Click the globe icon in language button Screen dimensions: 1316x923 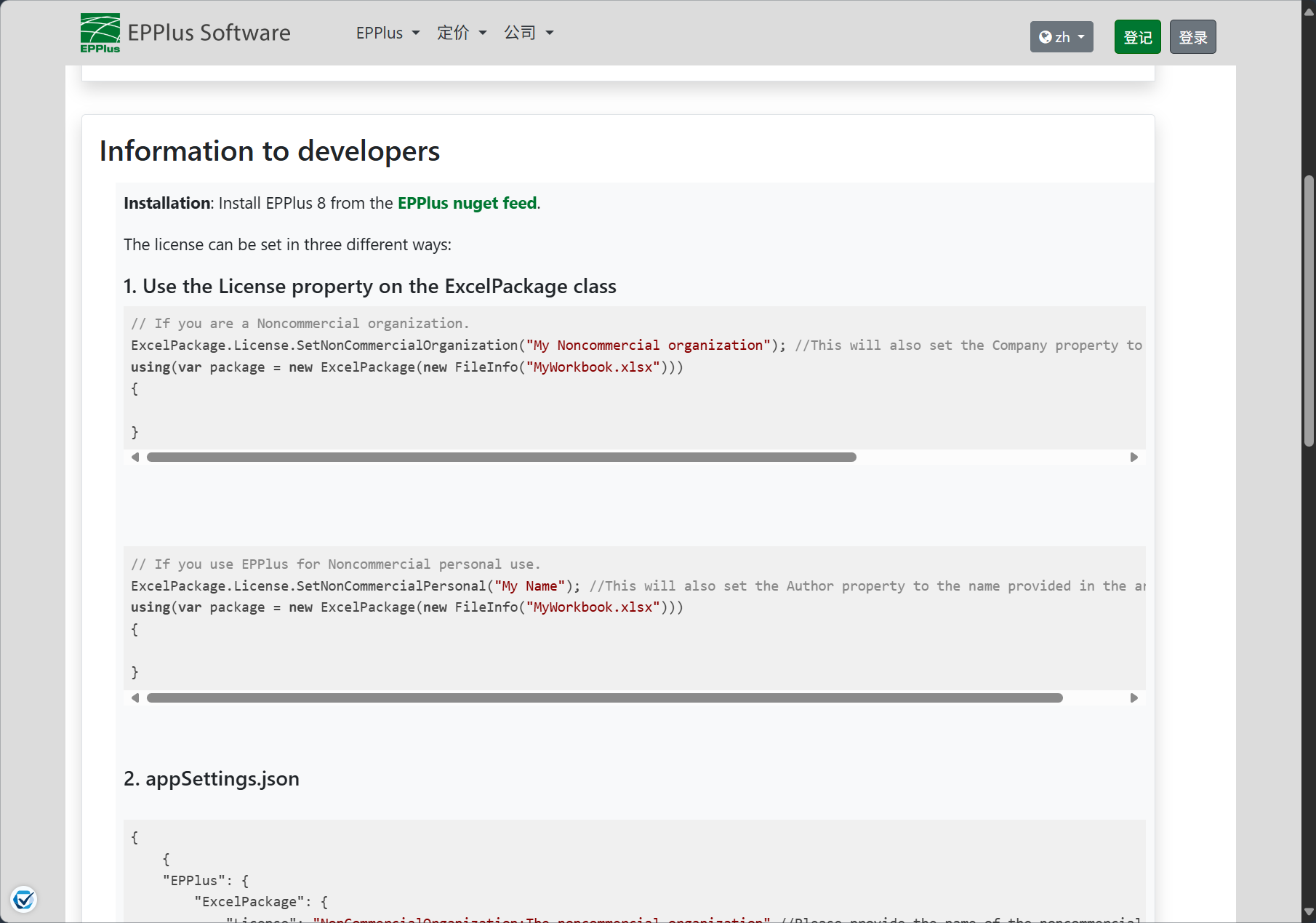pos(1046,37)
